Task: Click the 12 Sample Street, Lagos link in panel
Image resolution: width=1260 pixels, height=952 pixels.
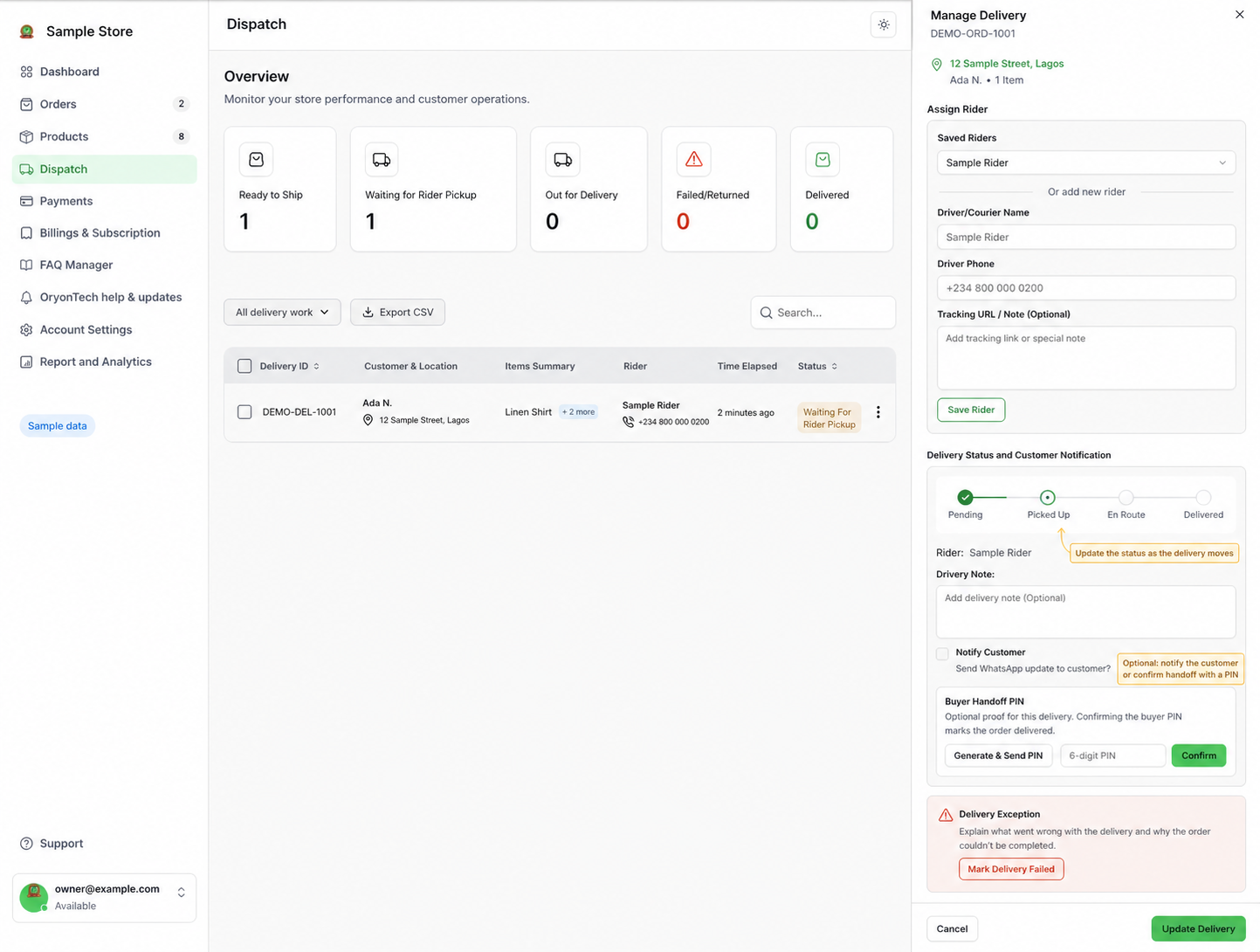Action: coord(1007,64)
